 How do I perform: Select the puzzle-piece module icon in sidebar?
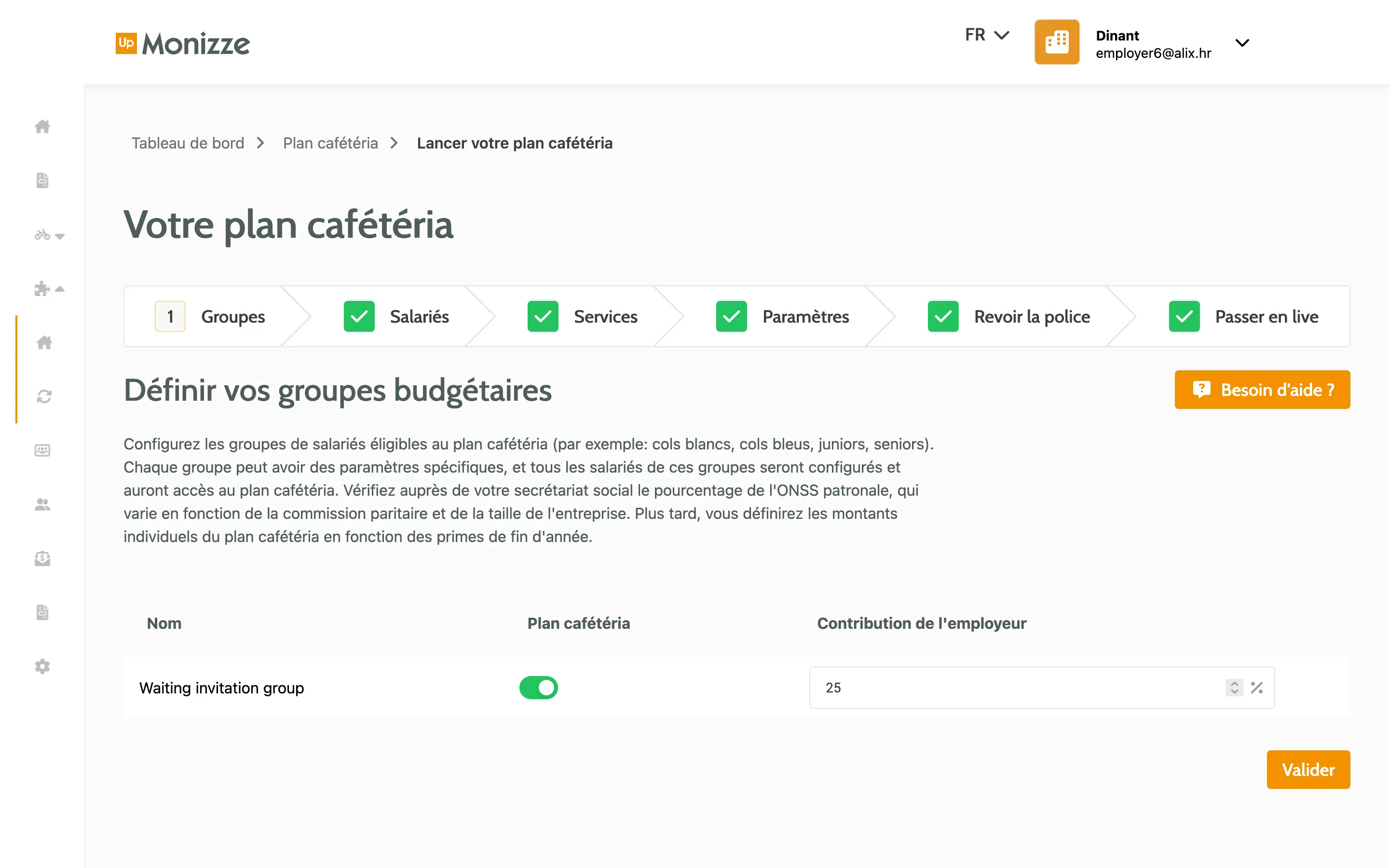click(x=43, y=289)
